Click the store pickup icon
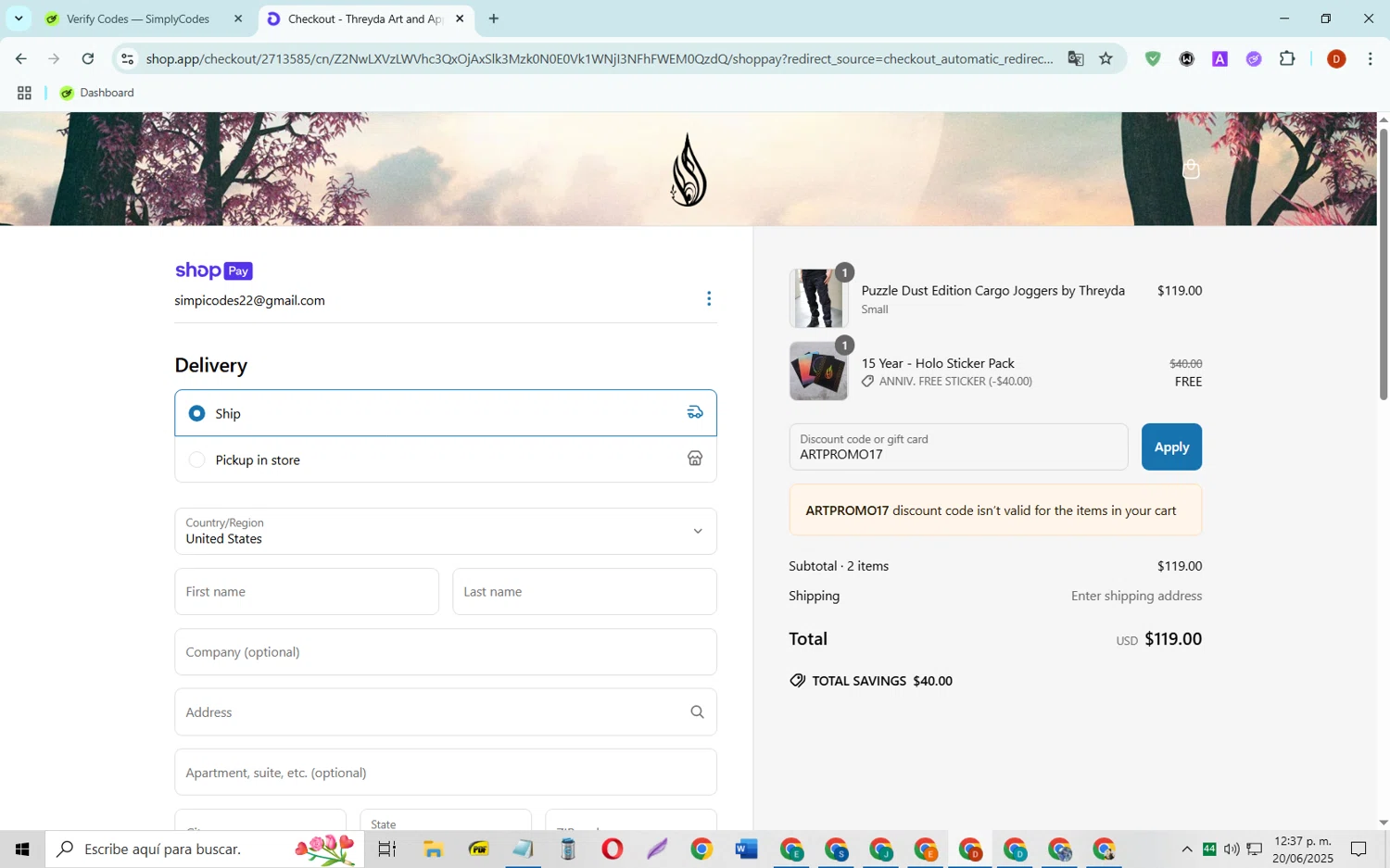This screenshot has height=868, width=1390. 695,459
